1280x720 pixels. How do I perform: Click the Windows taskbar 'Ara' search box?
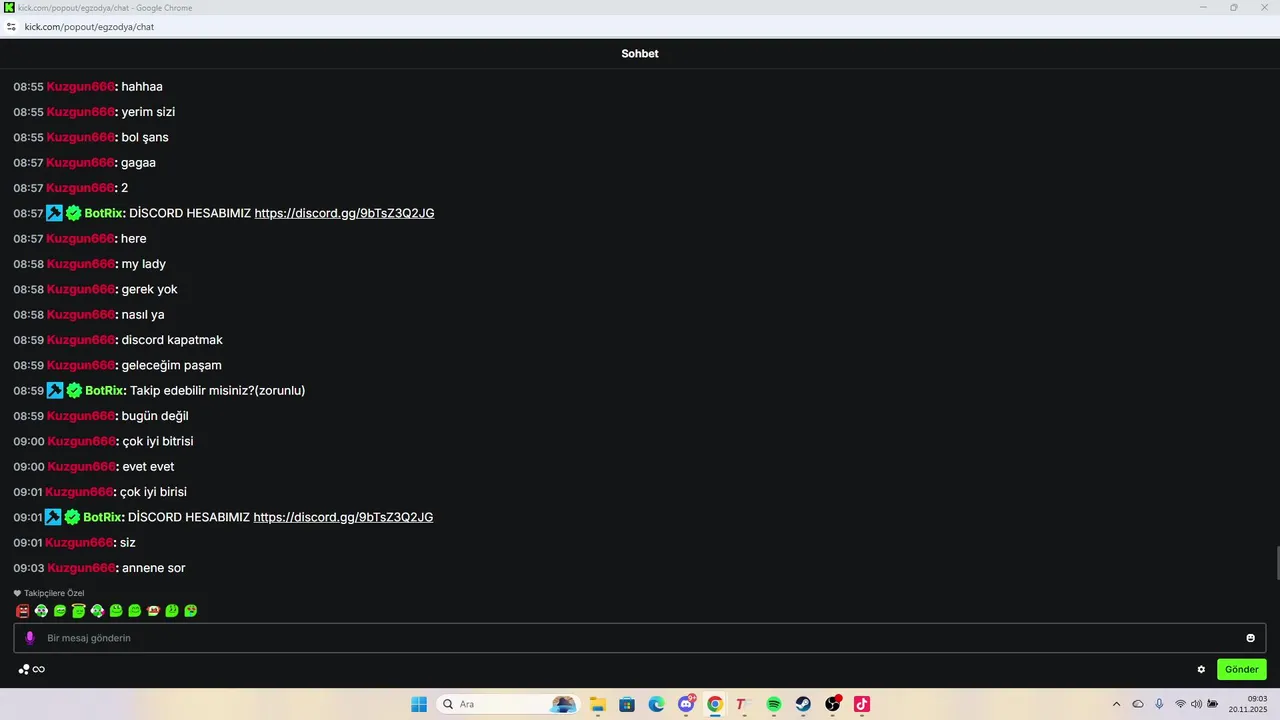pos(508,704)
